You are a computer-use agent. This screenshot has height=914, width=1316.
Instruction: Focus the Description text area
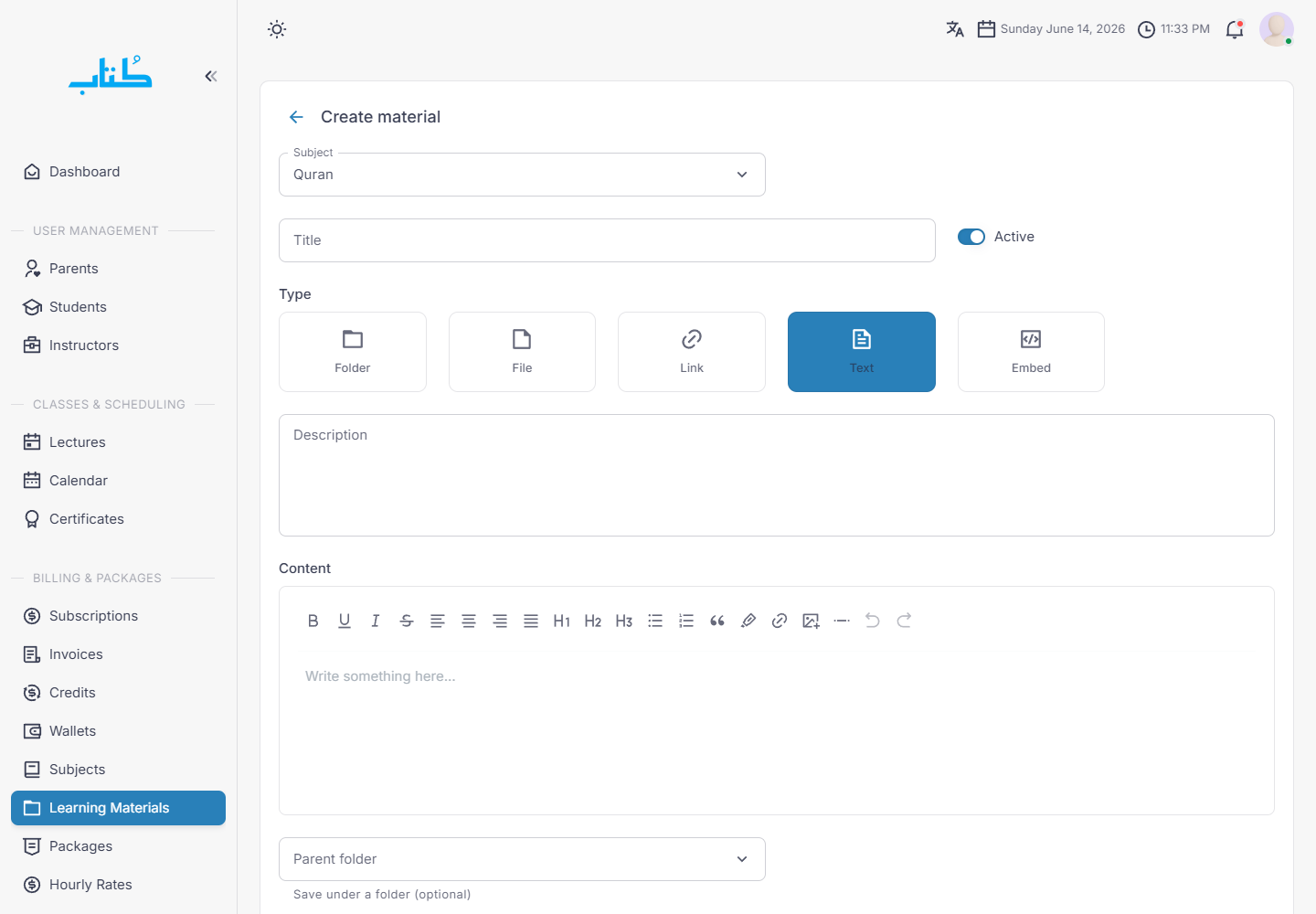tap(777, 475)
